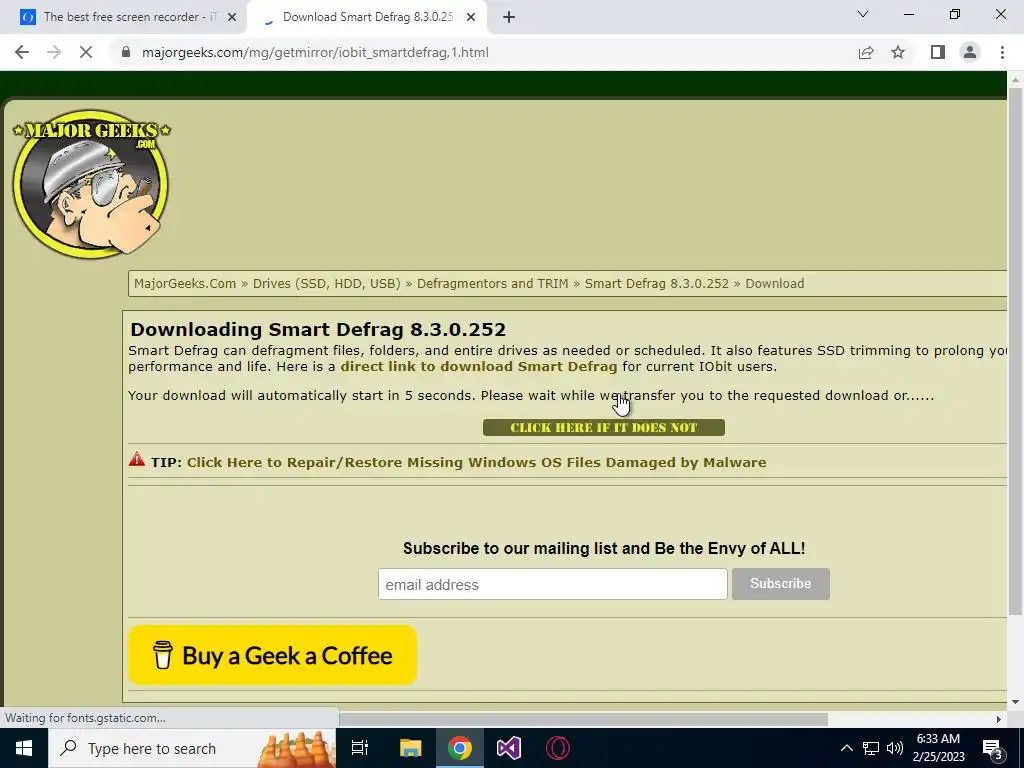Open File Explorer from taskbar
The image size is (1024, 768).
point(410,748)
